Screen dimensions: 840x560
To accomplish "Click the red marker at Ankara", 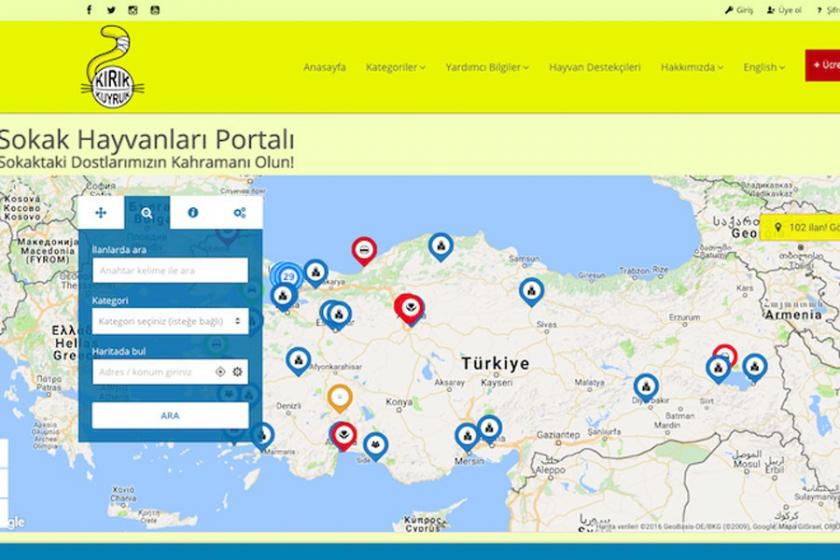I will click(410, 308).
